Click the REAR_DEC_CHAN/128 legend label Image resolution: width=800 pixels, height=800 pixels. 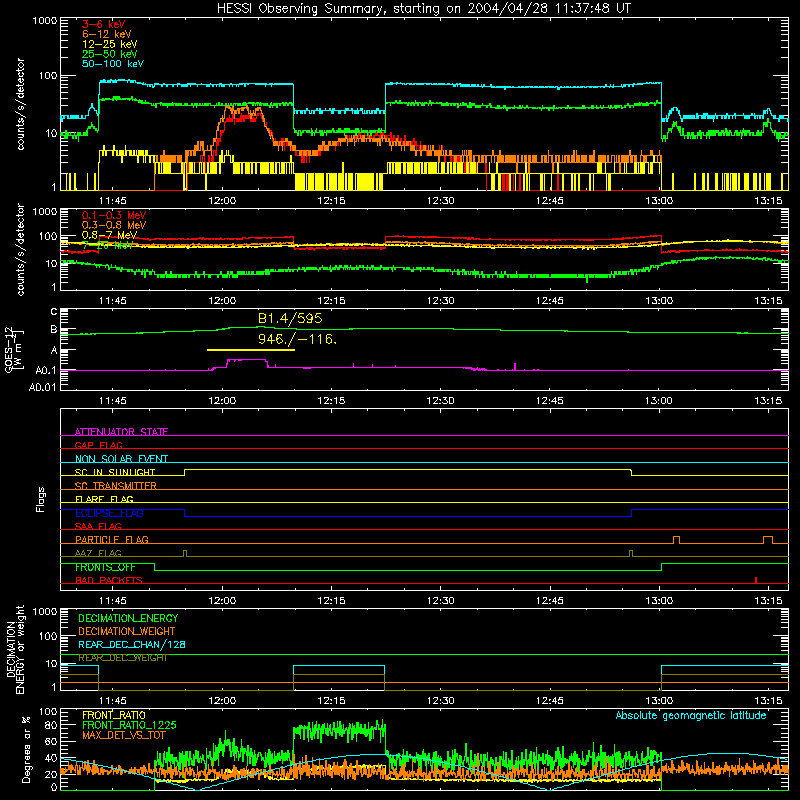(x=132, y=644)
